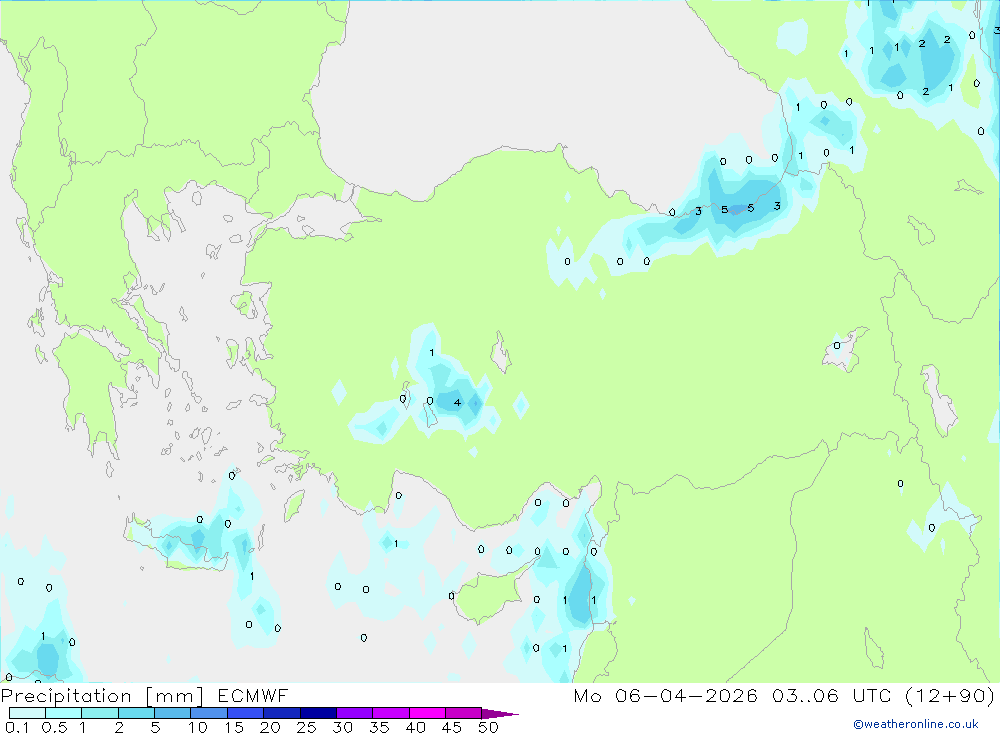Click the "40" legend scale label

[x=415, y=727]
